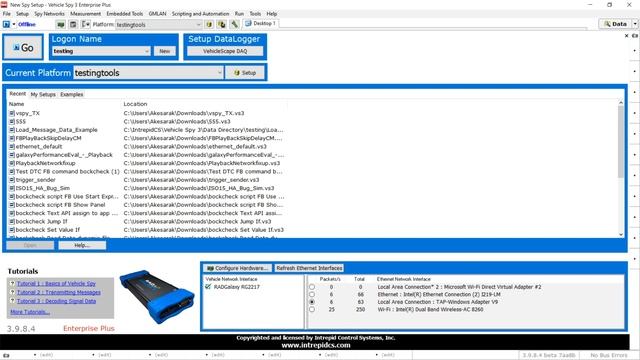Click the RADGalaxy device image

pos(157,296)
